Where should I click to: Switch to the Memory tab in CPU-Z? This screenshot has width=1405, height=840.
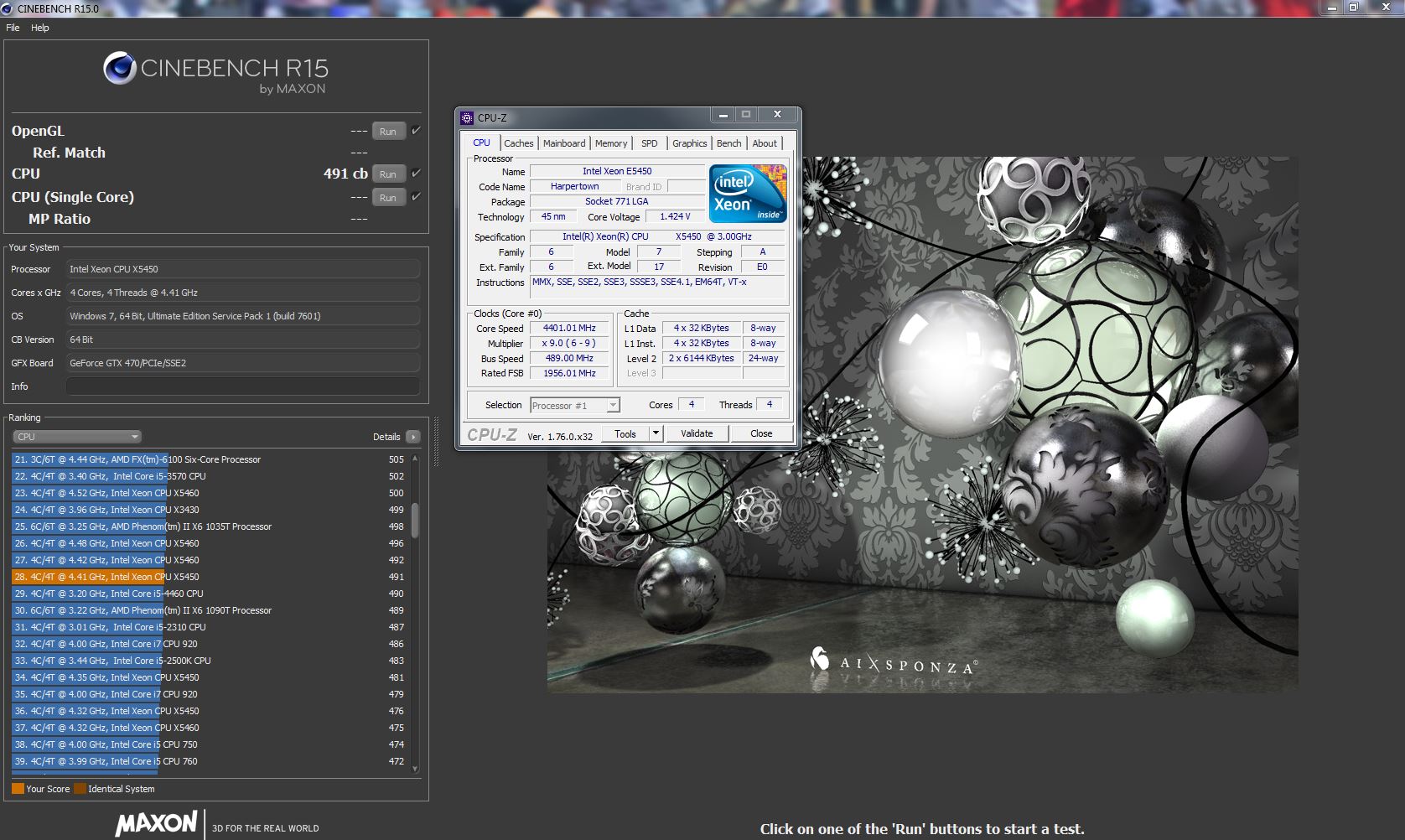pyautogui.click(x=611, y=143)
